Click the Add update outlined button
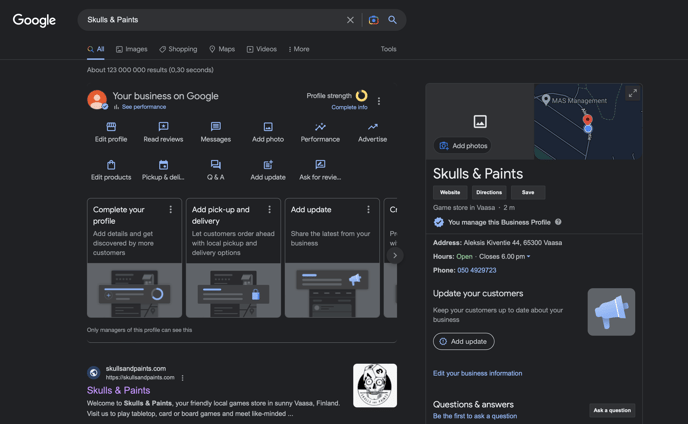Image resolution: width=688 pixels, height=424 pixels. click(464, 341)
